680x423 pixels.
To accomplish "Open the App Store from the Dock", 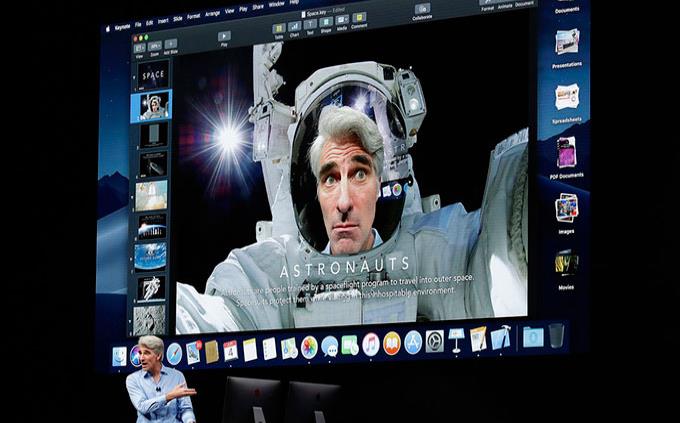I will pyautogui.click(x=413, y=342).
